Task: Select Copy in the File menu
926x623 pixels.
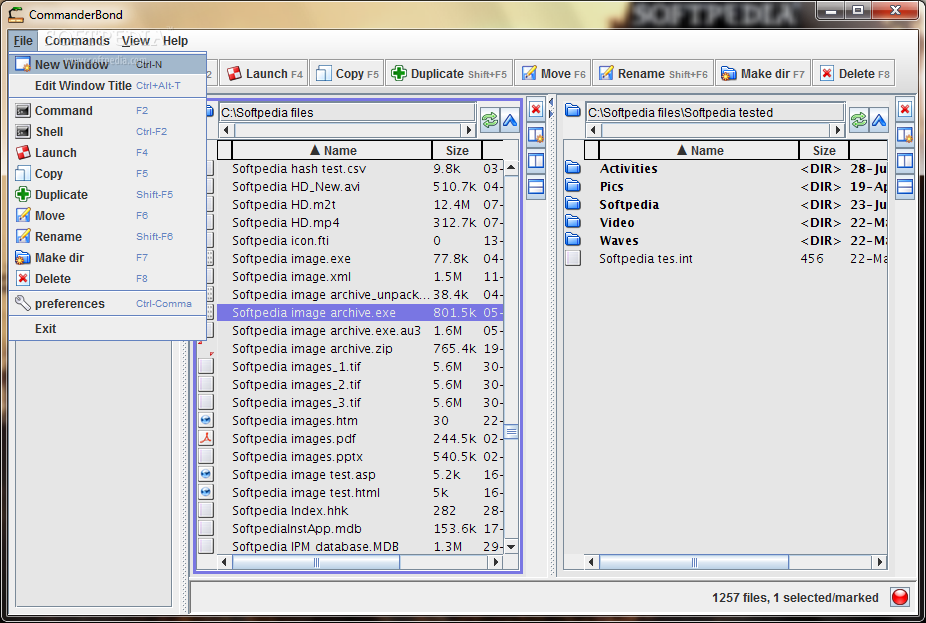Action: pyautogui.click(x=107, y=174)
